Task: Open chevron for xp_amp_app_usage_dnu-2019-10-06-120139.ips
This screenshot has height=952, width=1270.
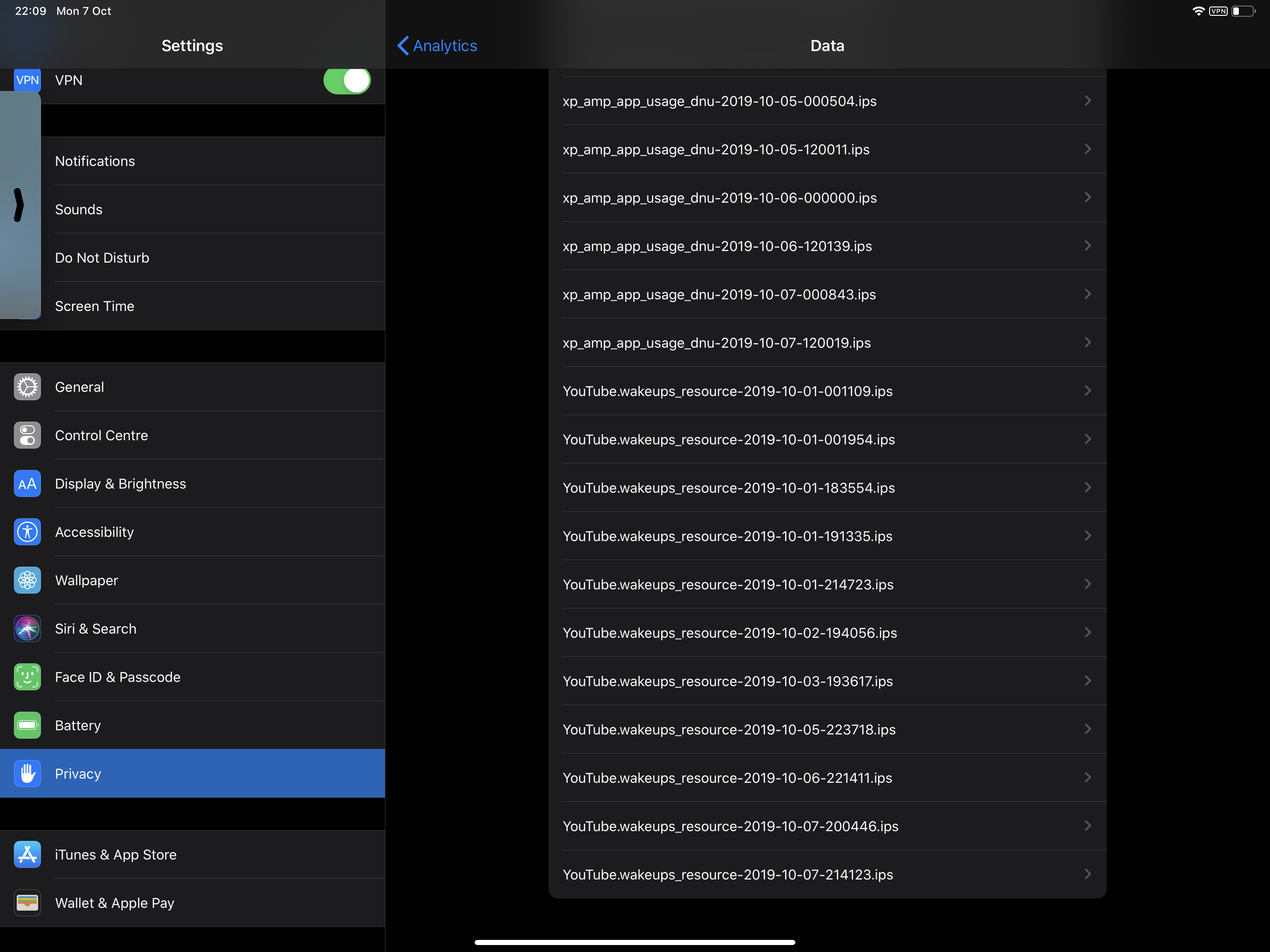Action: (x=1087, y=246)
